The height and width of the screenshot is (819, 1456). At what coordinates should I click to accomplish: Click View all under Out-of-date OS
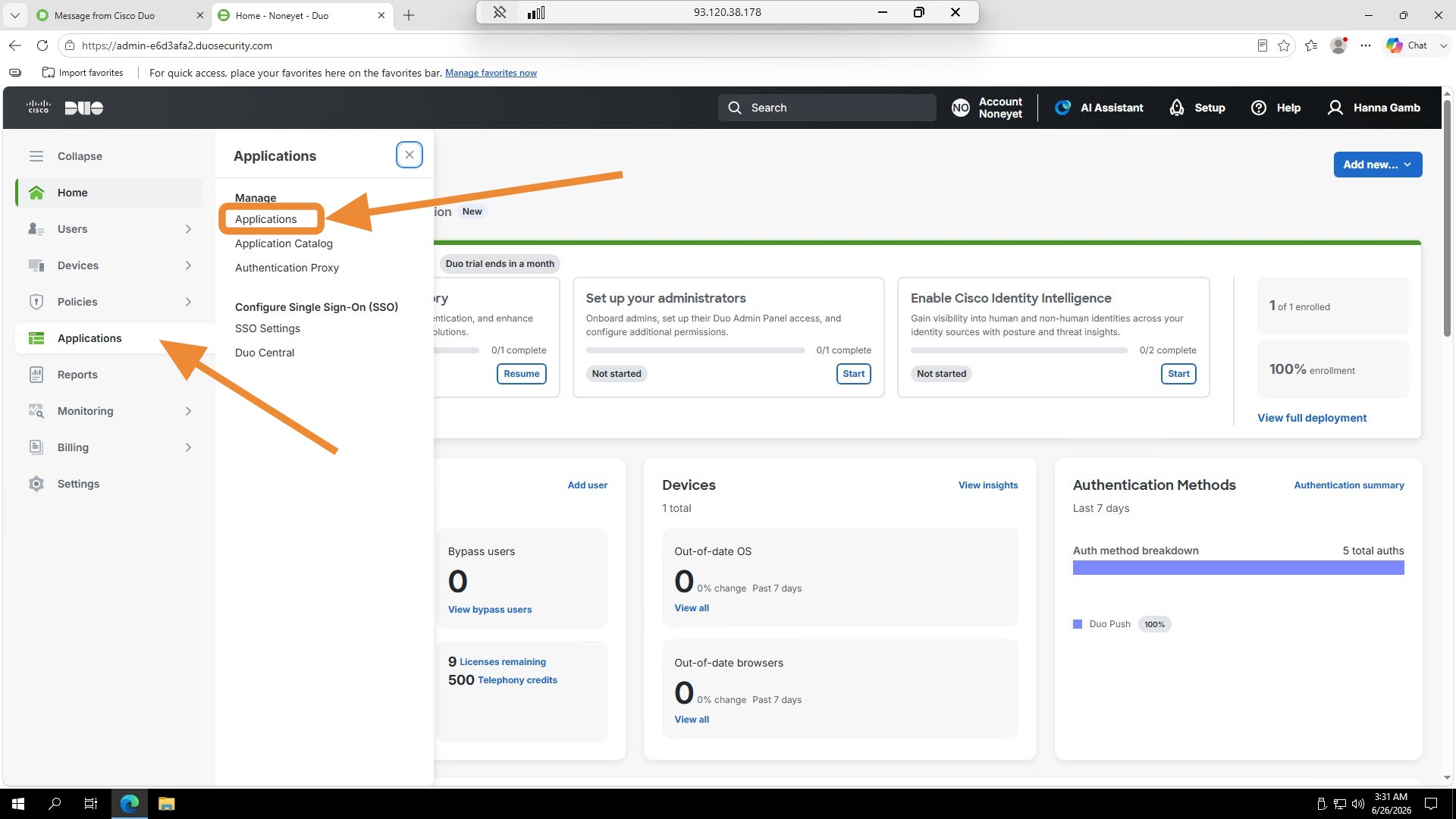pos(692,608)
